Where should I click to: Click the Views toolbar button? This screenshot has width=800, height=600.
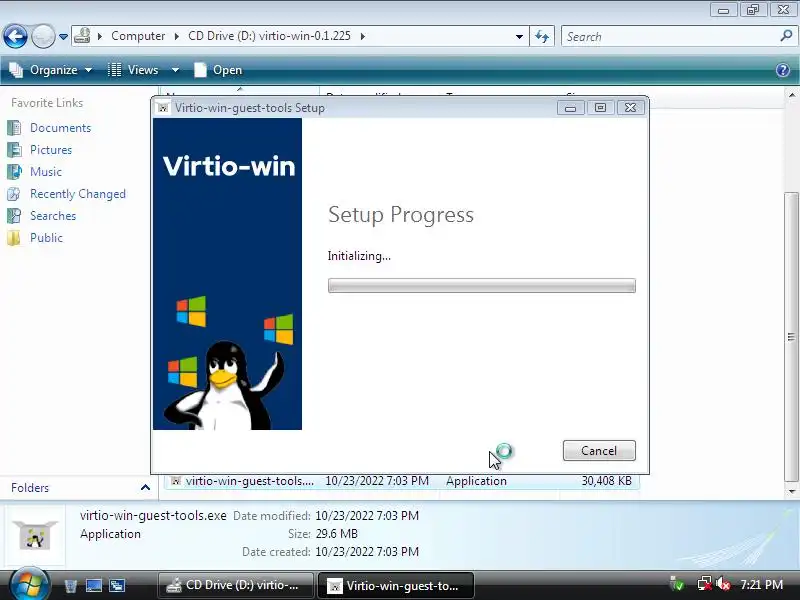point(134,70)
